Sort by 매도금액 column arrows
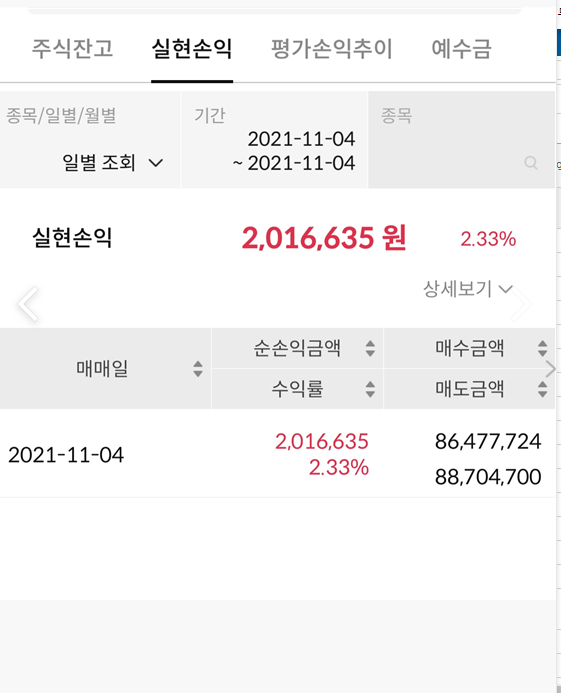The height and width of the screenshot is (693, 561). click(x=542, y=389)
